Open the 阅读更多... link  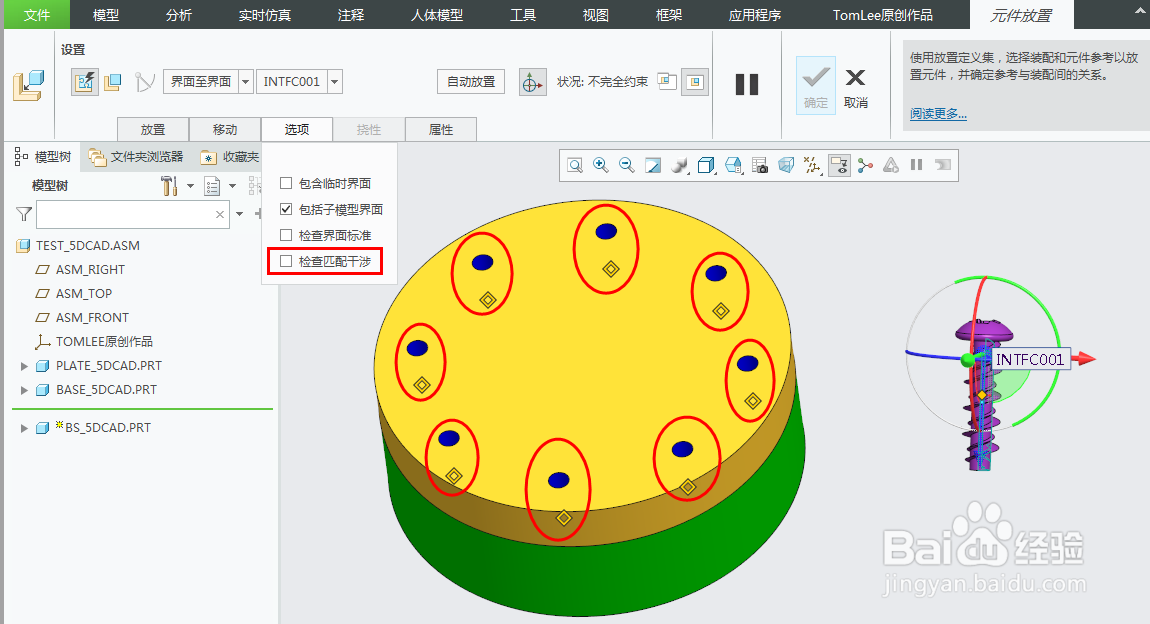pos(938,114)
